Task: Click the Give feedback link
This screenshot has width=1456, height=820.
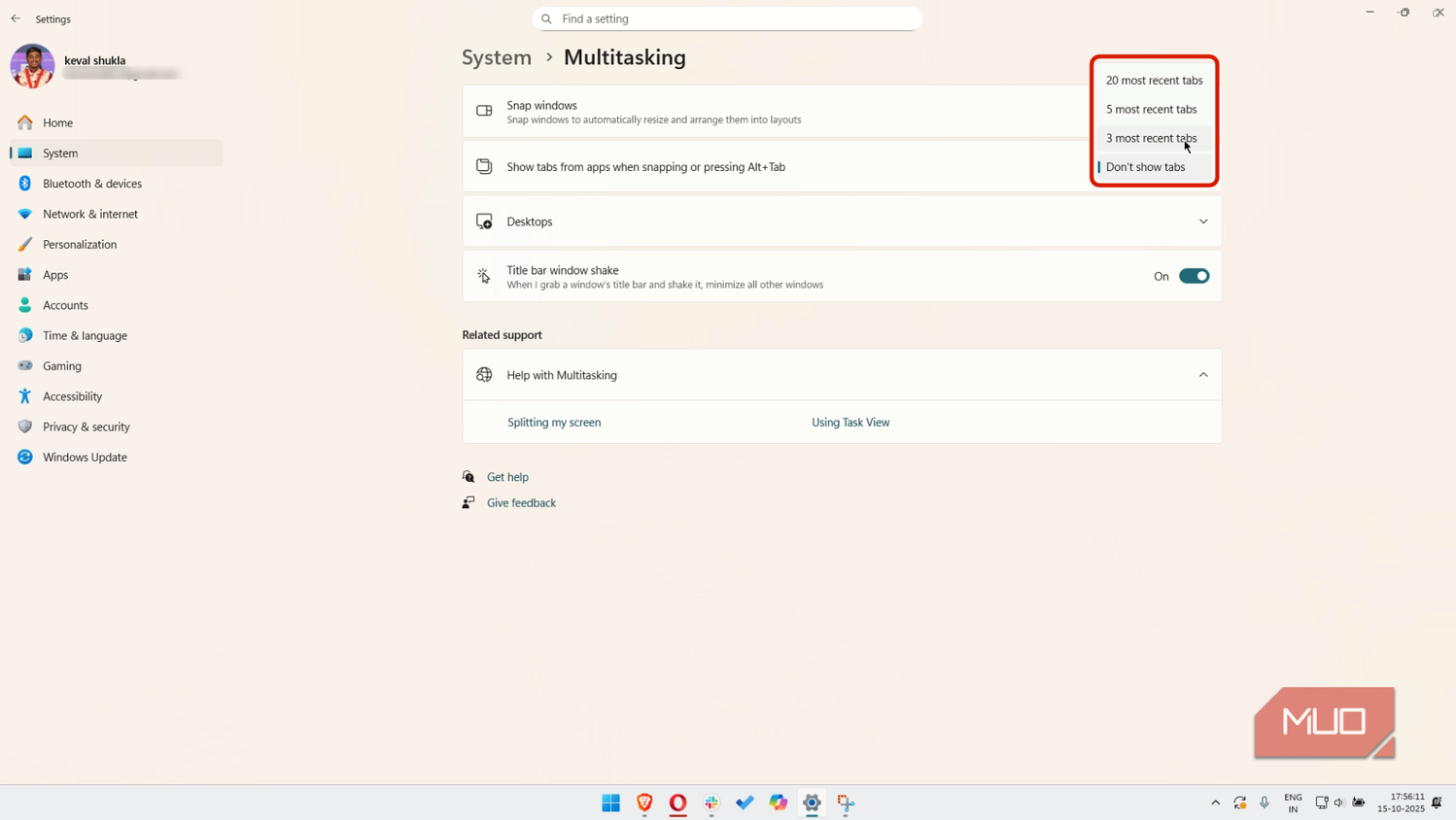Action: click(521, 503)
